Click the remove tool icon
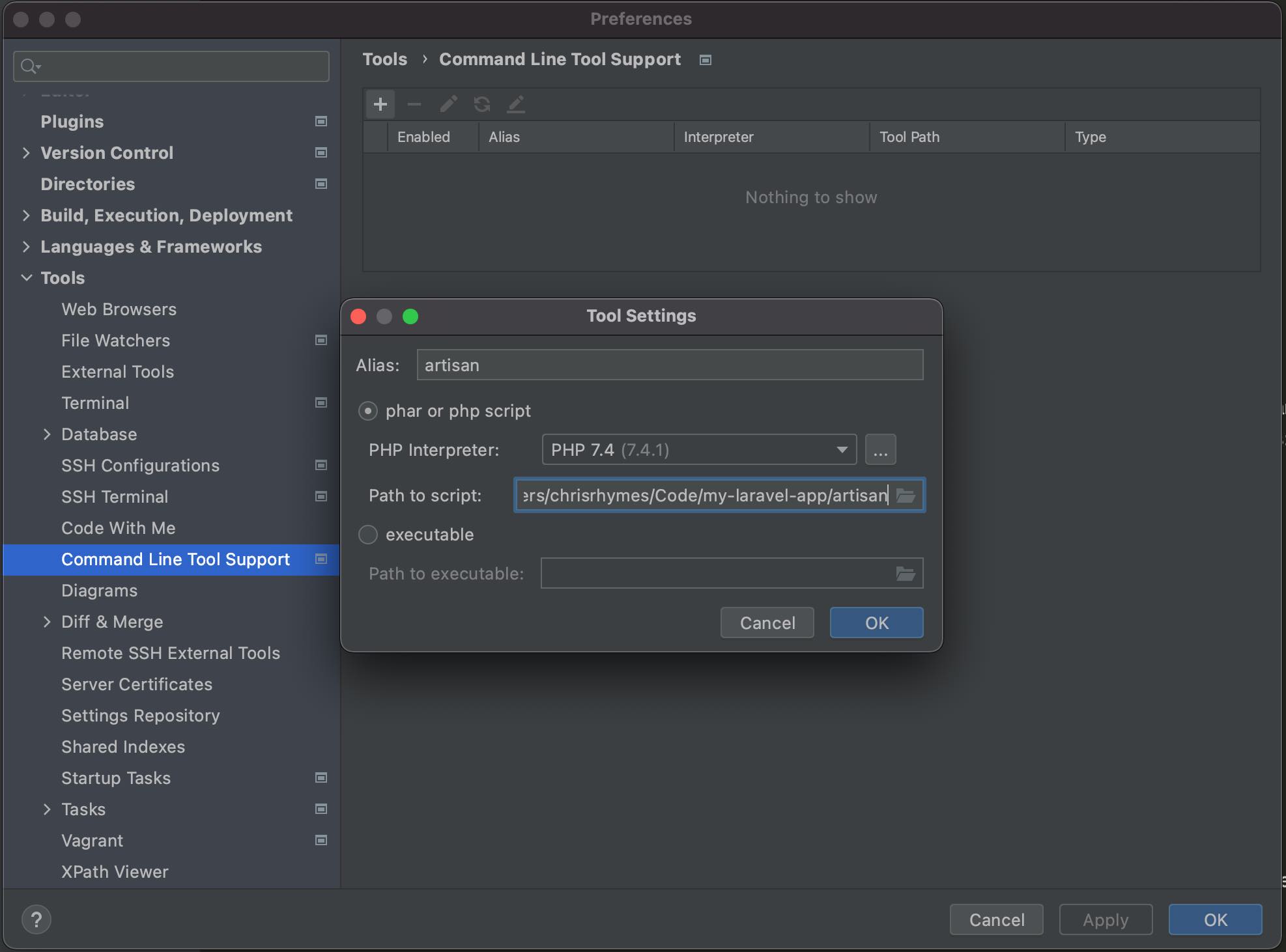 (414, 104)
